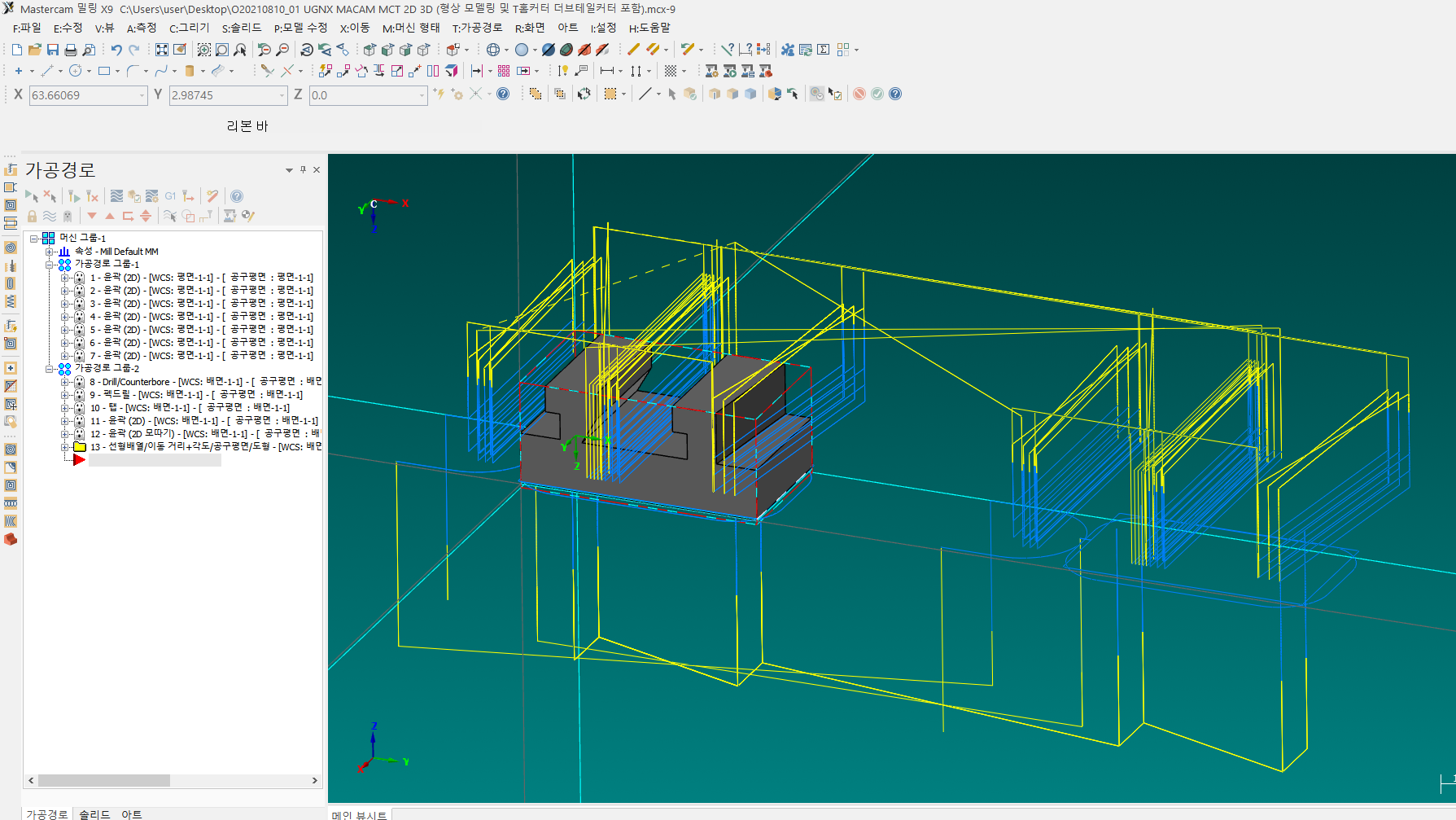Open the X coordinate dropdown
The image size is (1456, 820).
[142, 95]
